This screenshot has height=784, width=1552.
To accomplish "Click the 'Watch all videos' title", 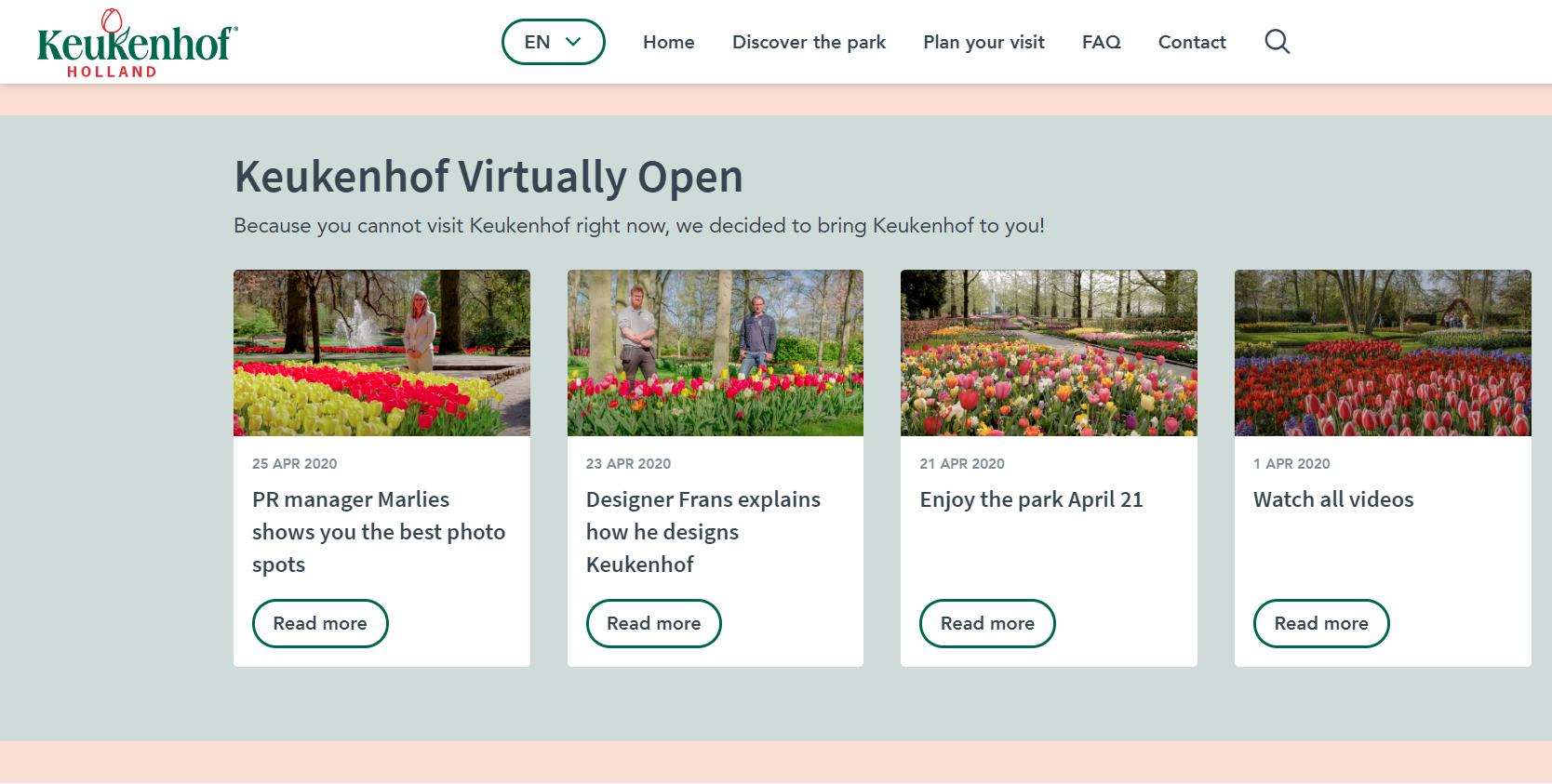I will [1333, 499].
